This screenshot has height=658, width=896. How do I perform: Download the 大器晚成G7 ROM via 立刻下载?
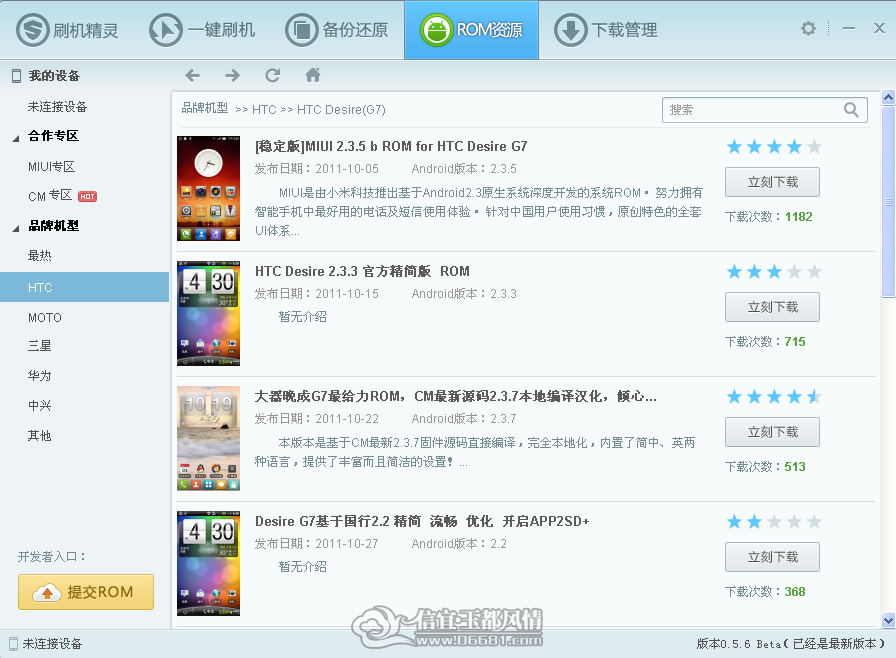pyautogui.click(x=772, y=432)
